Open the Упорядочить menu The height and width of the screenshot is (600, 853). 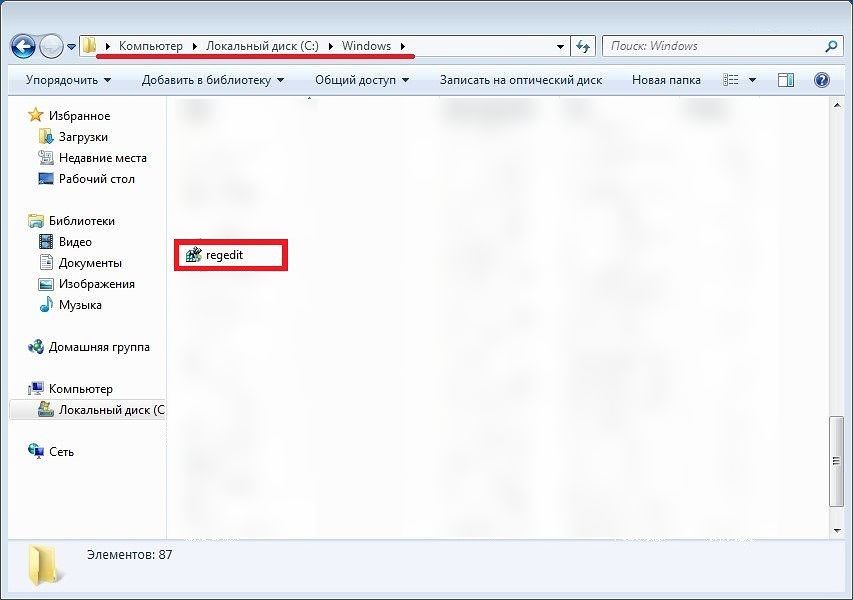click(69, 80)
